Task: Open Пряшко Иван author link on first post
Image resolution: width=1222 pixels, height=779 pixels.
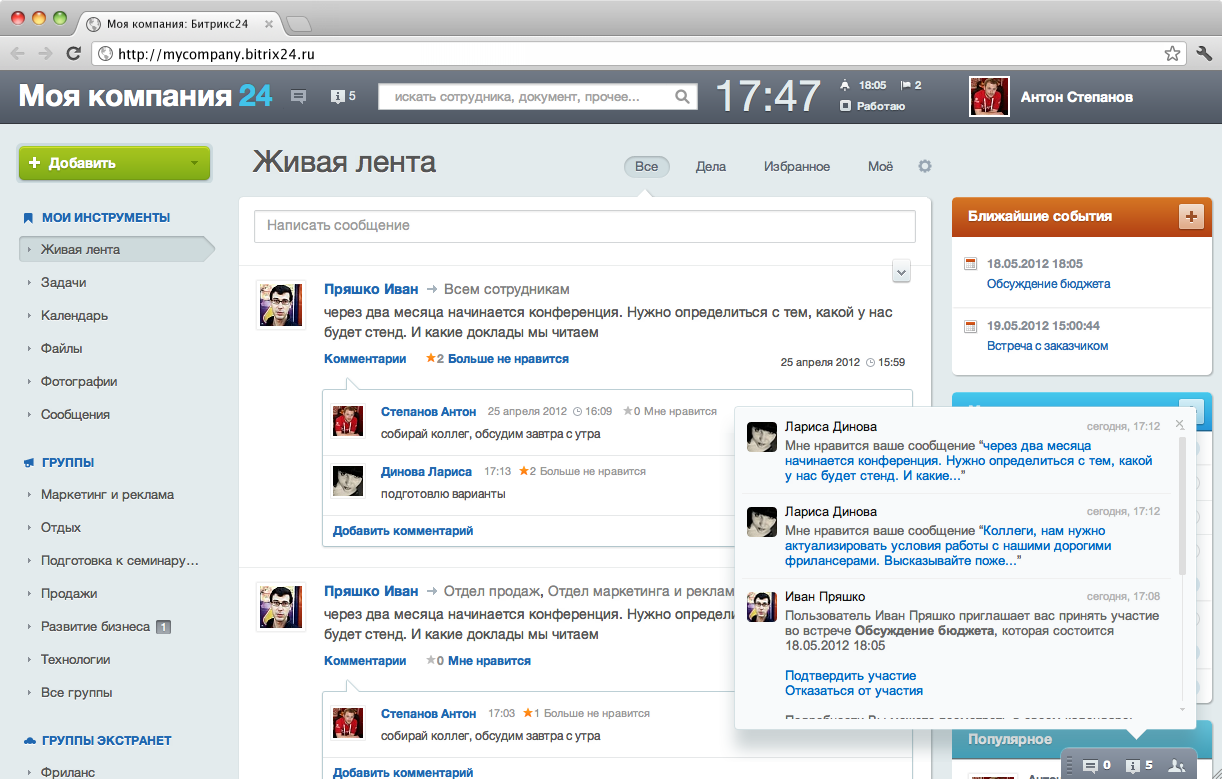Action: coord(371,289)
